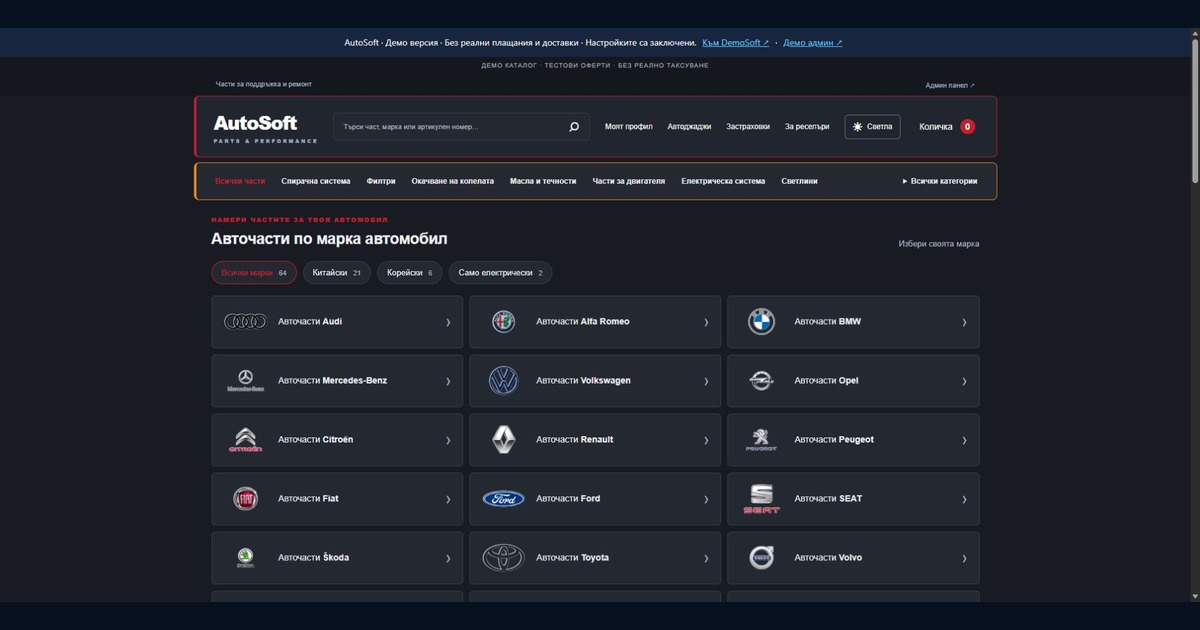
Task: Open Електрическа система category
Action: pyautogui.click(x=723, y=181)
